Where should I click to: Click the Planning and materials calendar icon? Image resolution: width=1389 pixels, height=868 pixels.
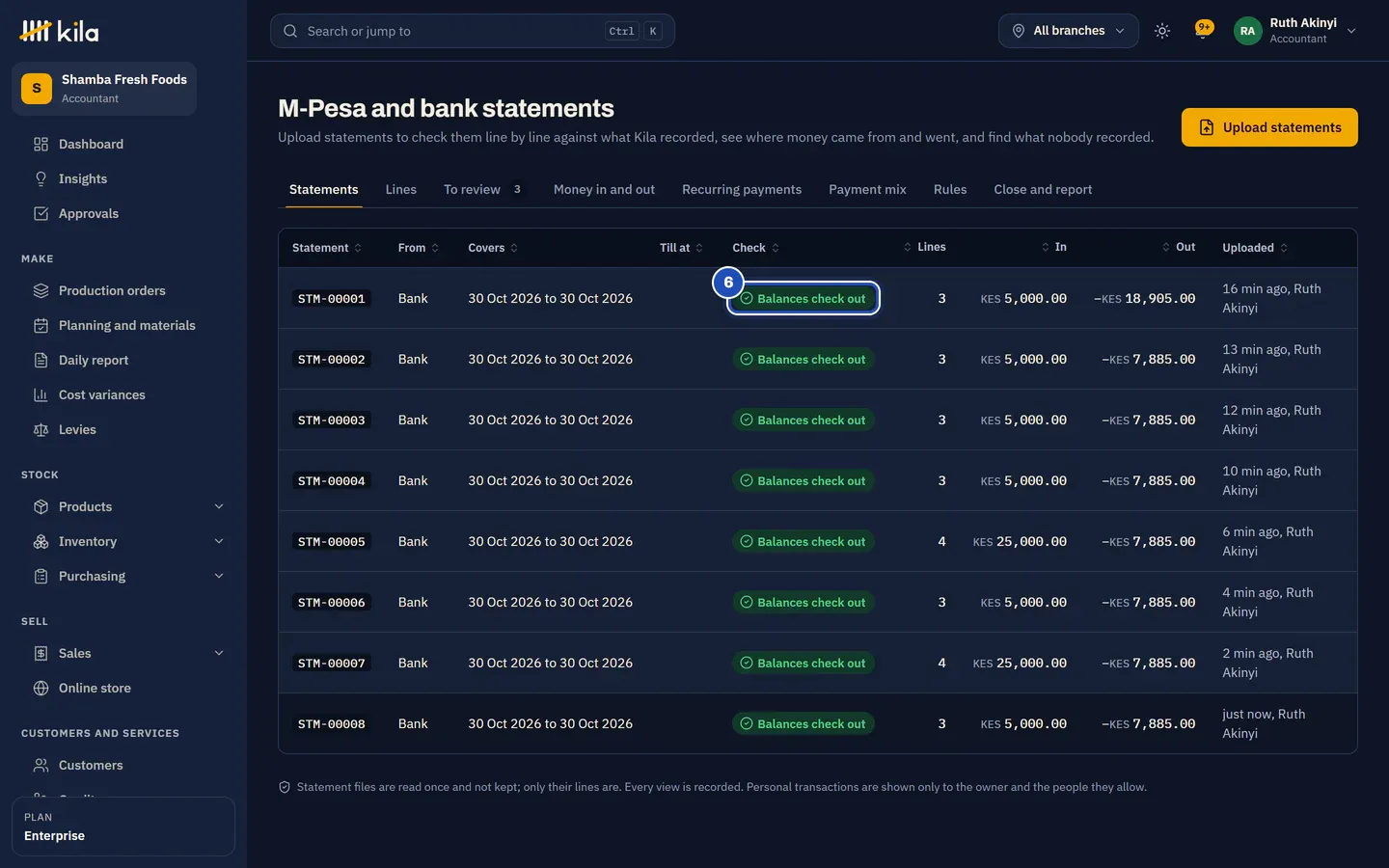coord(41,325)
